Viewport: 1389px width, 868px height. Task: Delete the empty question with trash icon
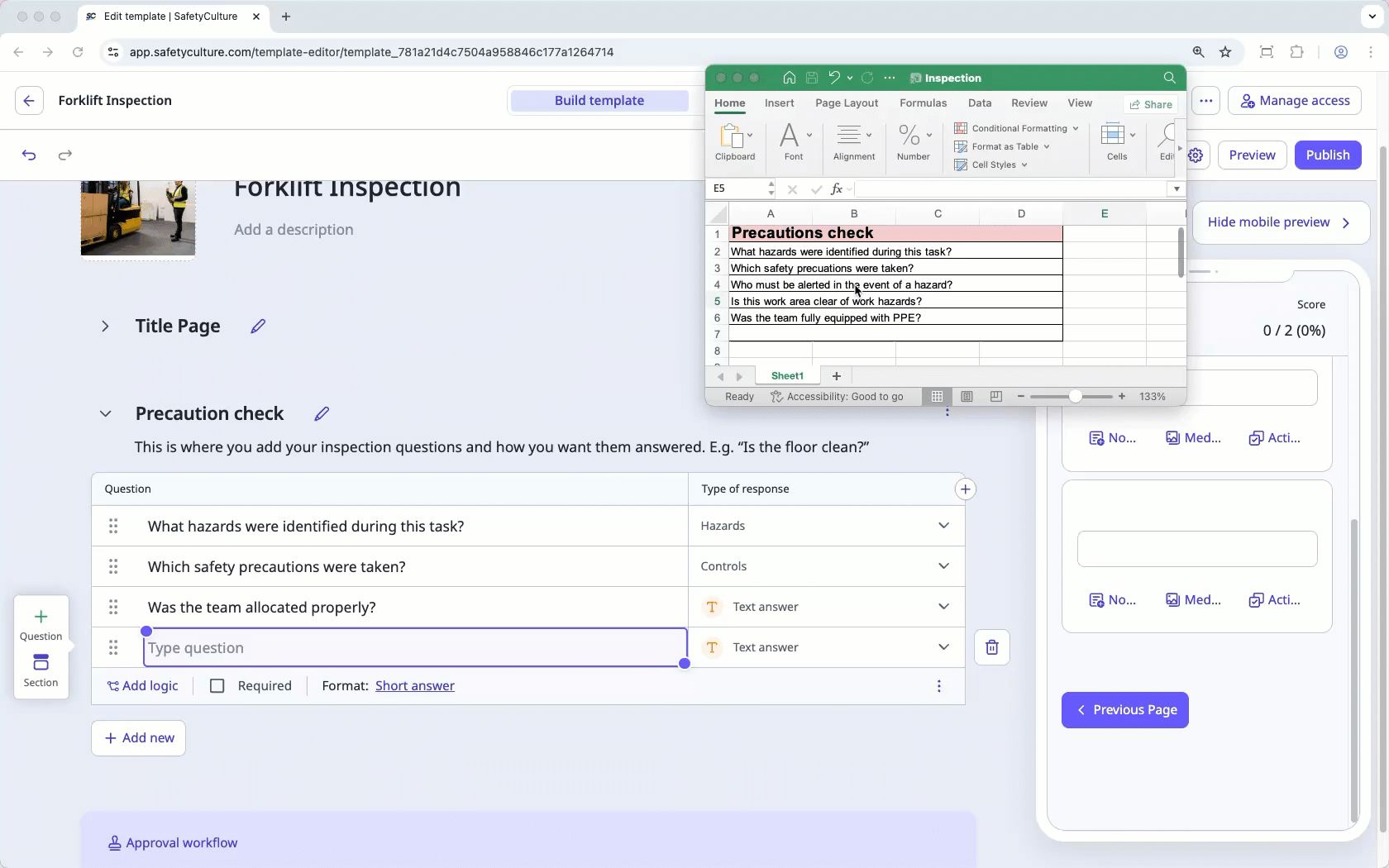click(992, 648)
